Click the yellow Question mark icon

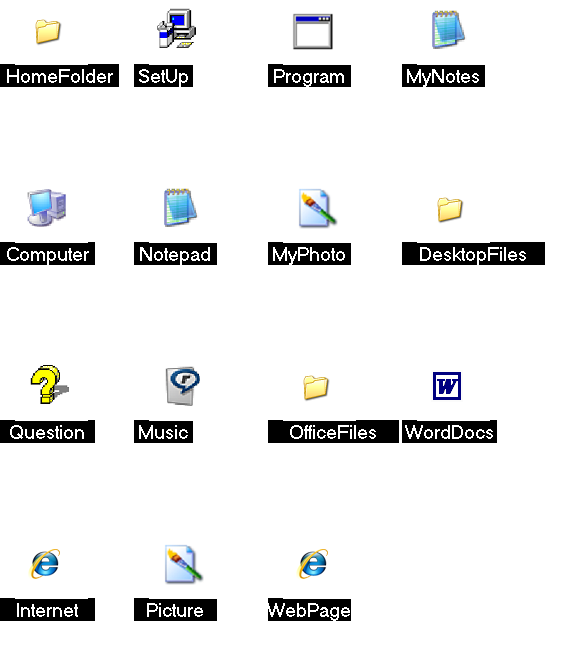(x=49, y=384)
